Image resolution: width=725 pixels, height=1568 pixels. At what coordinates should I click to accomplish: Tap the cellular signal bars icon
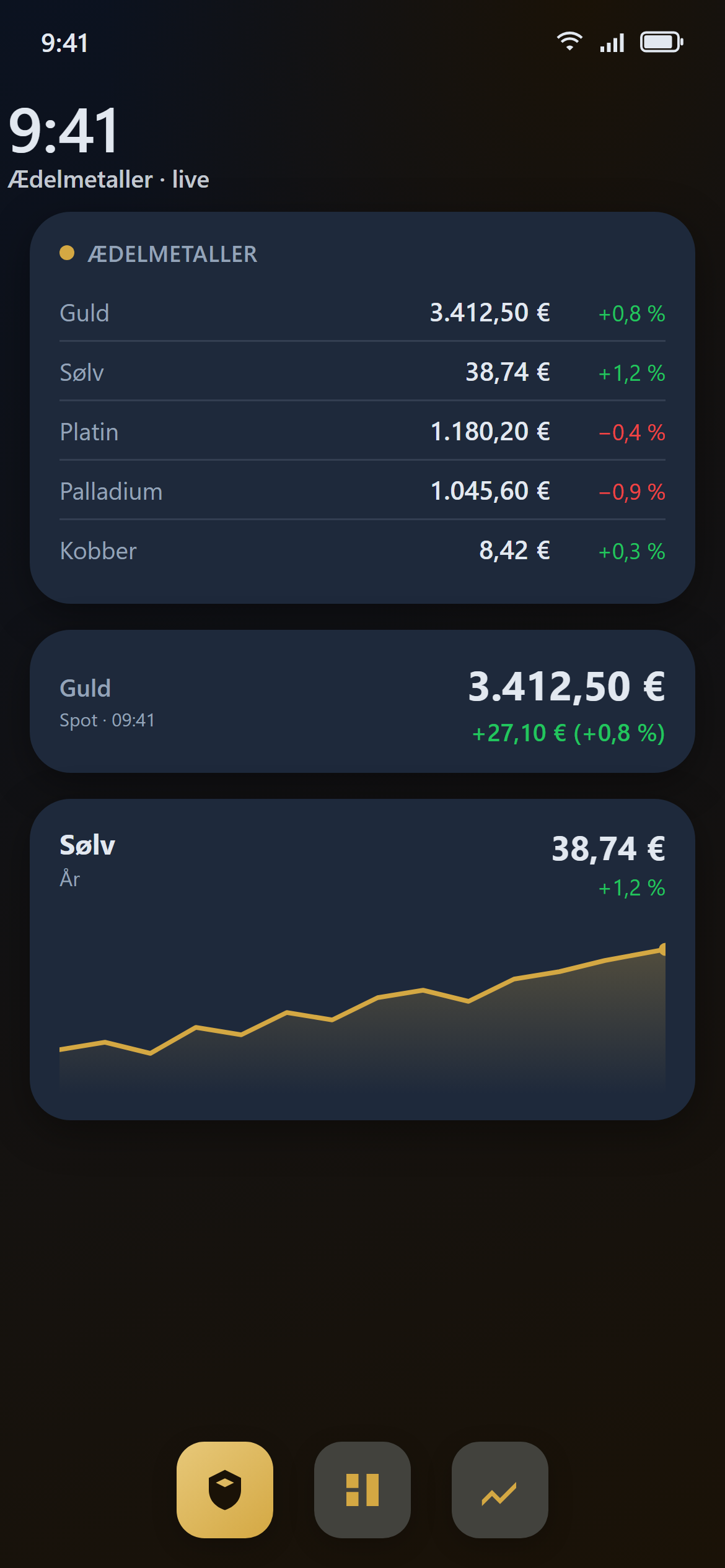click(x=612, y=43)
